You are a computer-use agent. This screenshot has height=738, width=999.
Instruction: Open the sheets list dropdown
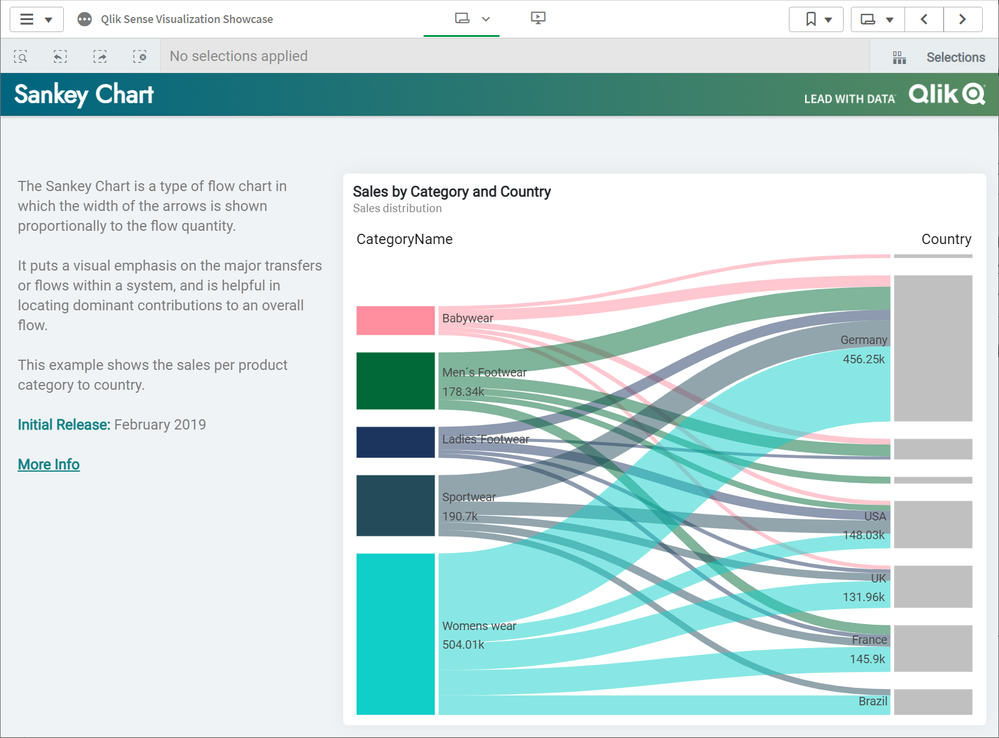[x=877, y=19]
